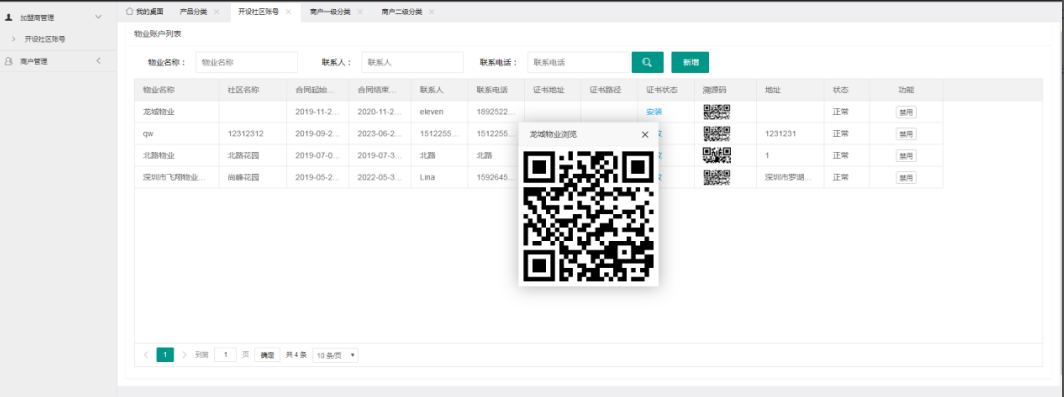Viewport: 1064px width, 397px height.
Task: Expand the 商户管理 sidebar menu
Action: pyautogui.click(x=98, y=61)
